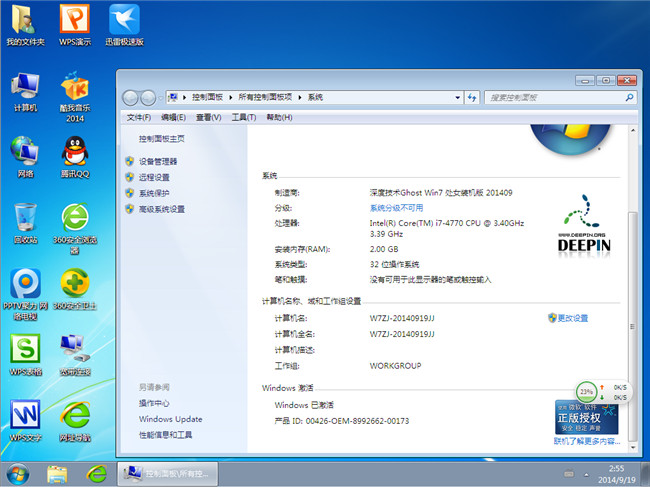
Task: Expand arrow after 所有控制面板项 breadcrumb
Action: click(x=300, y=97)
